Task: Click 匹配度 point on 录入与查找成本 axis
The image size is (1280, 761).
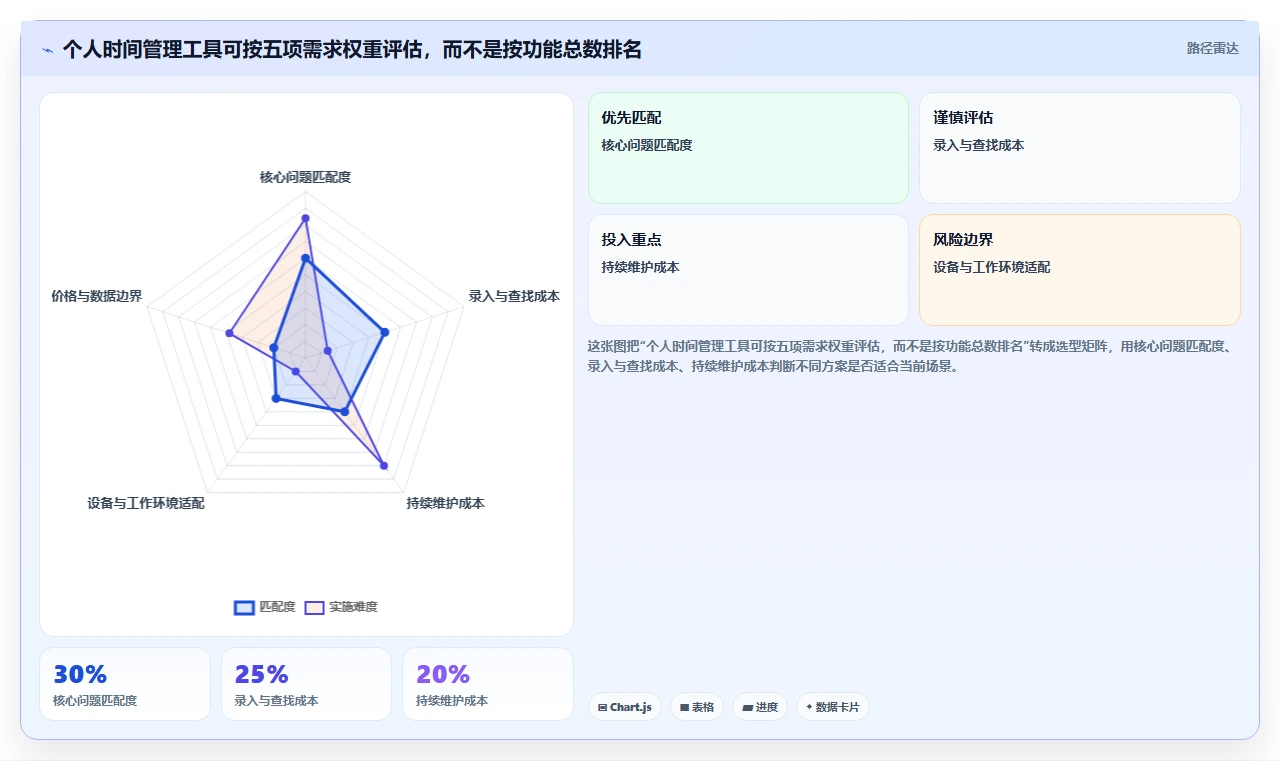Action: tap(384, 332)
